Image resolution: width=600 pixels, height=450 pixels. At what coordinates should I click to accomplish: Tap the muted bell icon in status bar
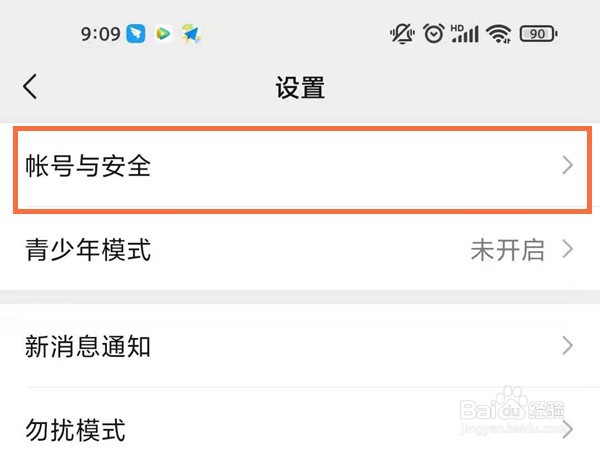click(402, 34)
